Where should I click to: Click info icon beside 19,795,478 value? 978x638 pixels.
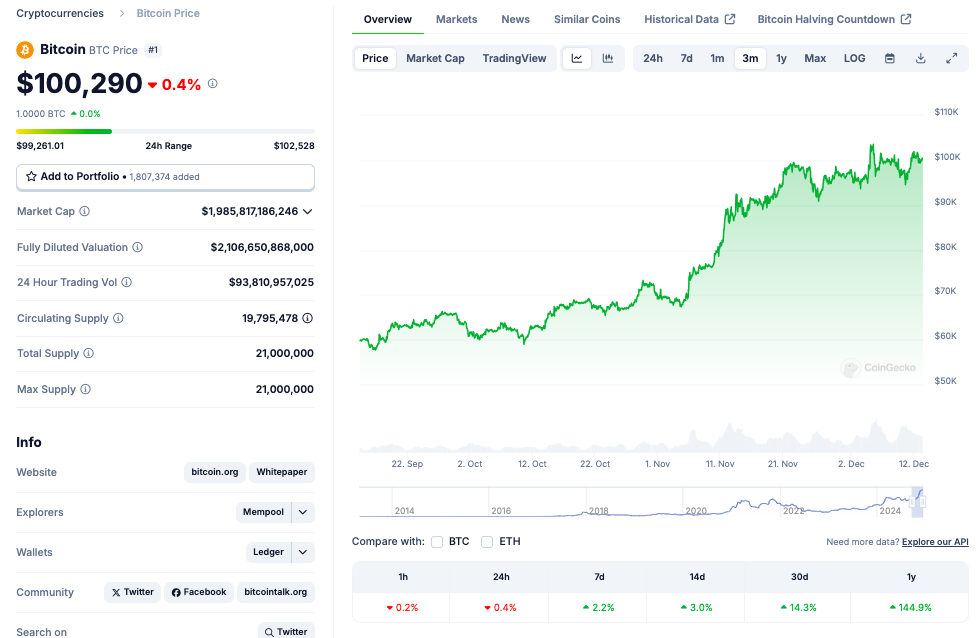[x=307, y=318]
